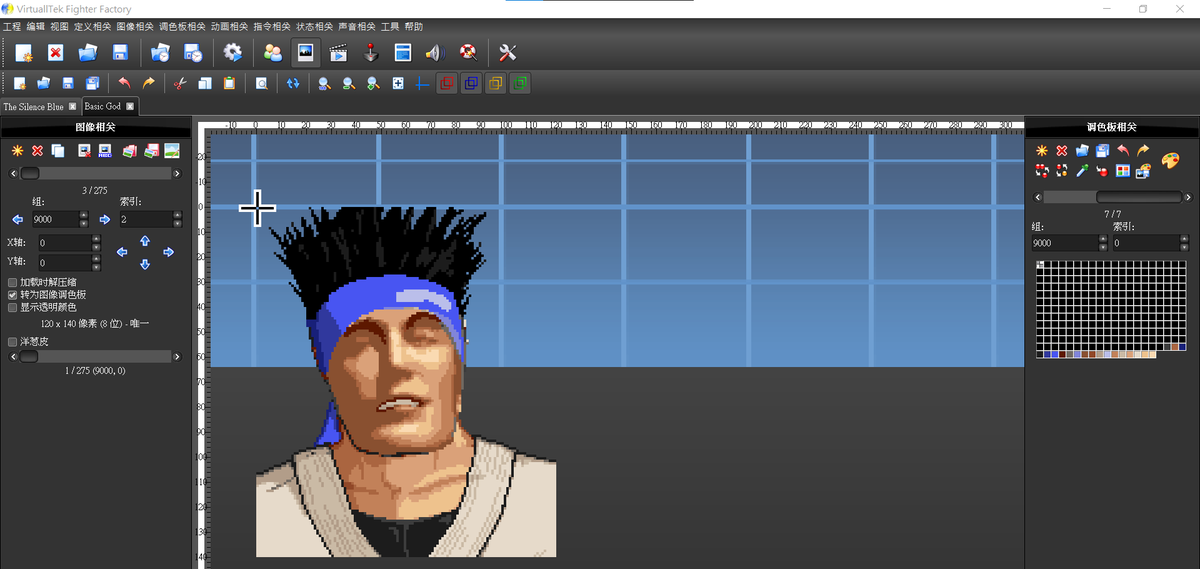
Task: Open the definitions editor people icon
Action: pyautogui.click(x=272, y=53)
